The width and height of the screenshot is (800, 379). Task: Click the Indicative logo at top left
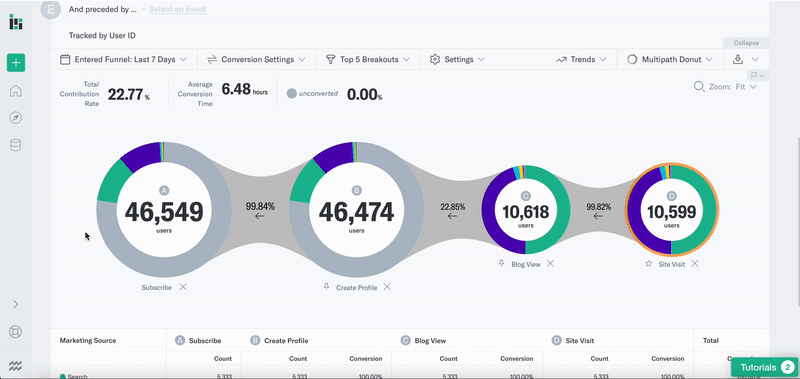click(16, 22)
